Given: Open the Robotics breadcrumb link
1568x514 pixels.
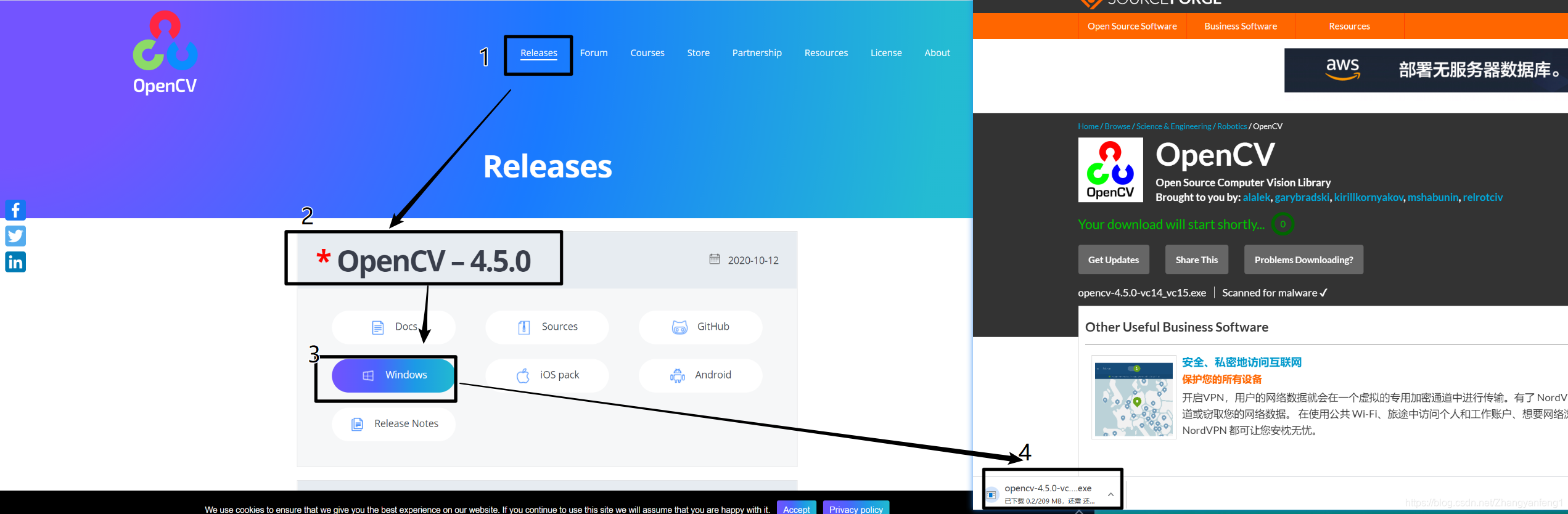Looking at the screenshot, I should [1232, 126].
